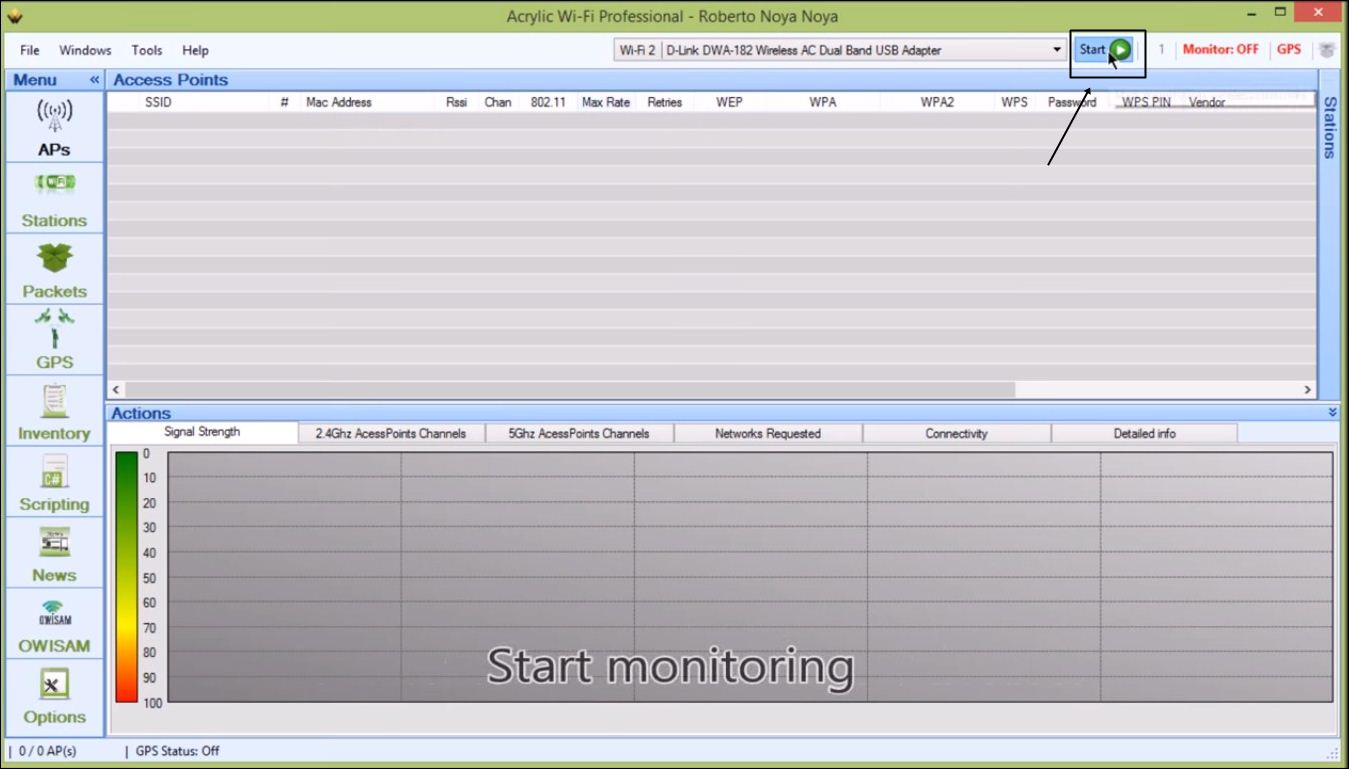Switch to 2.4Ghz AcessPoints Channels tab

click(x=391, y=434)
